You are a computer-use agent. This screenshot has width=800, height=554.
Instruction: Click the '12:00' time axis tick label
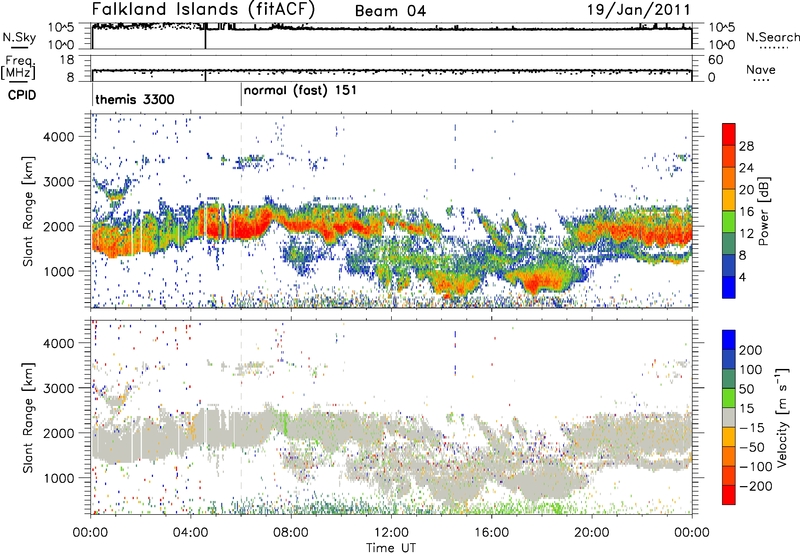(391, 533)
